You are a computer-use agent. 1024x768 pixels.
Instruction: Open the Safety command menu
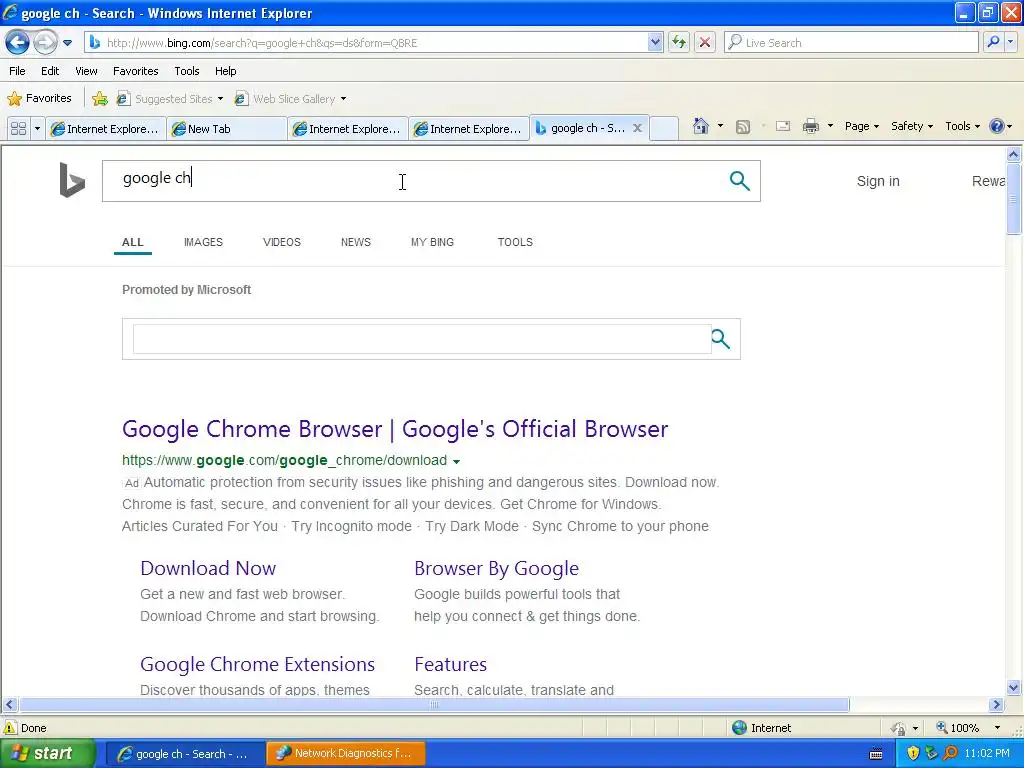click(x=912, y=126)
